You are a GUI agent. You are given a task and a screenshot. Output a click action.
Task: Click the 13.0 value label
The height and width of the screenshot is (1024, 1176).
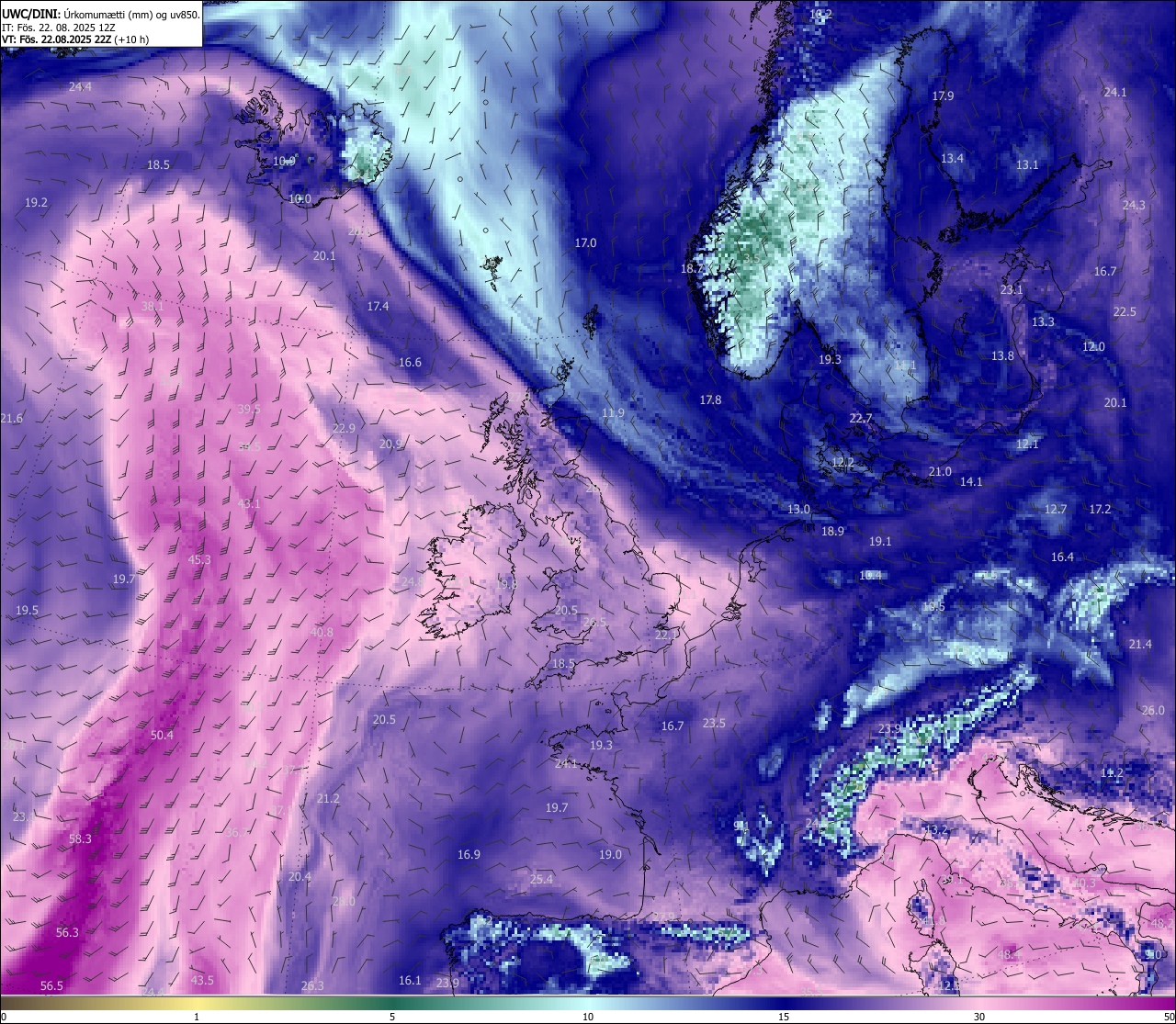point(799,510)
